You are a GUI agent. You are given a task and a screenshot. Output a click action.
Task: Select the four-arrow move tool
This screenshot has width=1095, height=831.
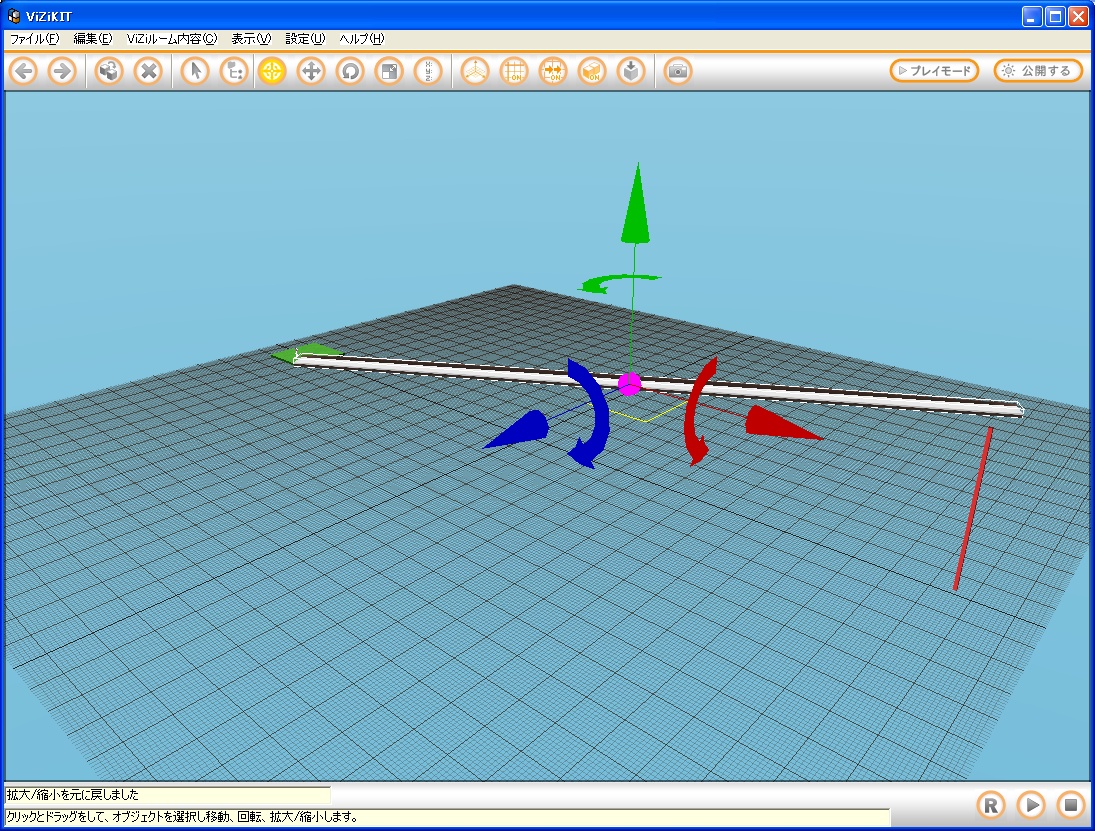coord(312,71)
